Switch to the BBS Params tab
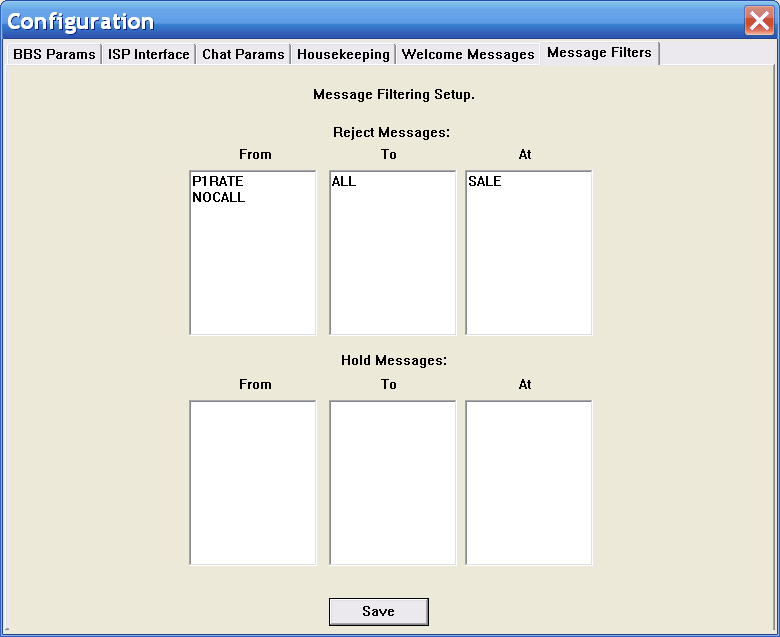This screenshot has height=637, width=780. [x=54, y=54]
